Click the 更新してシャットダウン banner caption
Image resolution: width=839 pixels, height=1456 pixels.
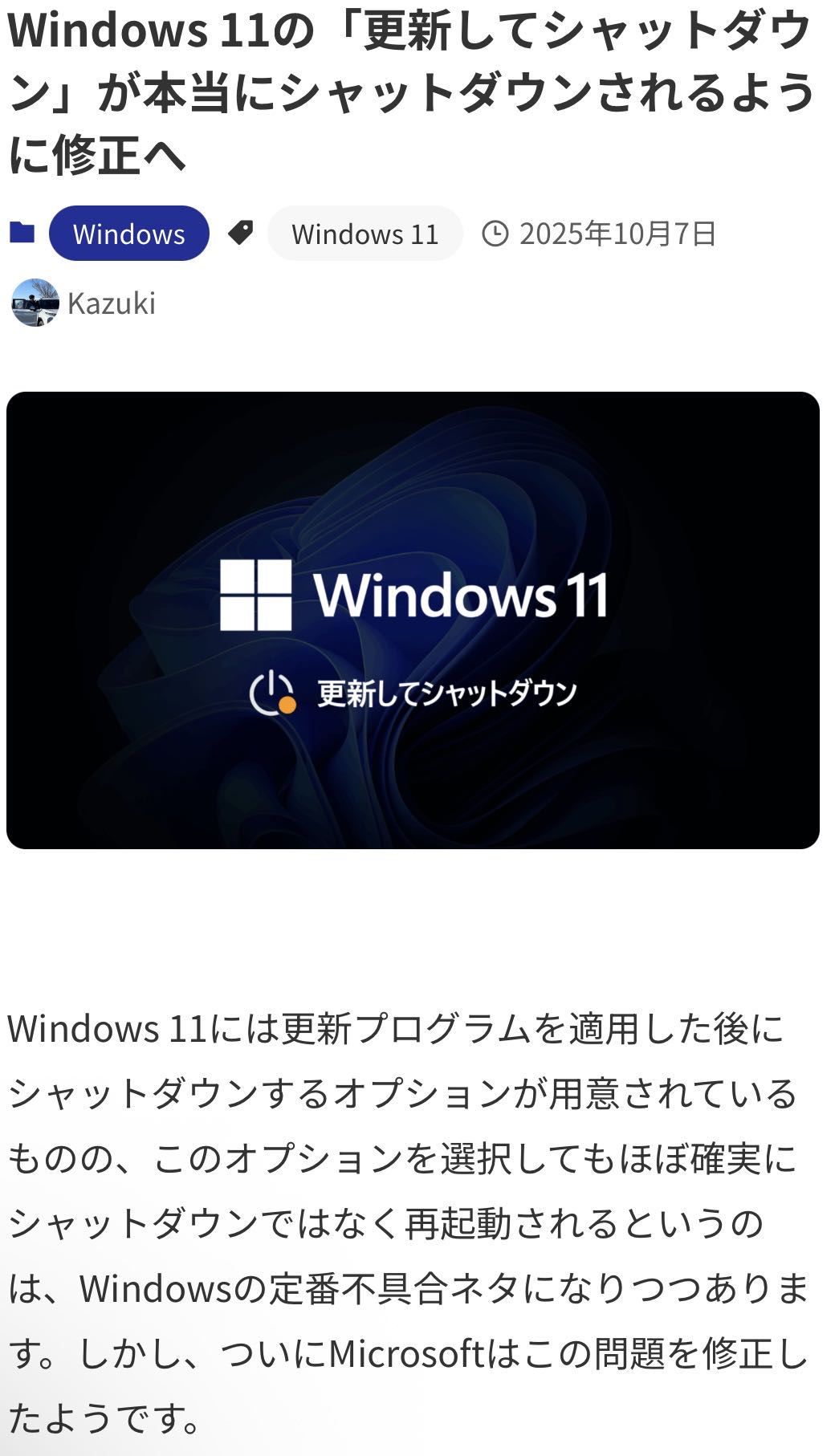[x=447, y=693]
